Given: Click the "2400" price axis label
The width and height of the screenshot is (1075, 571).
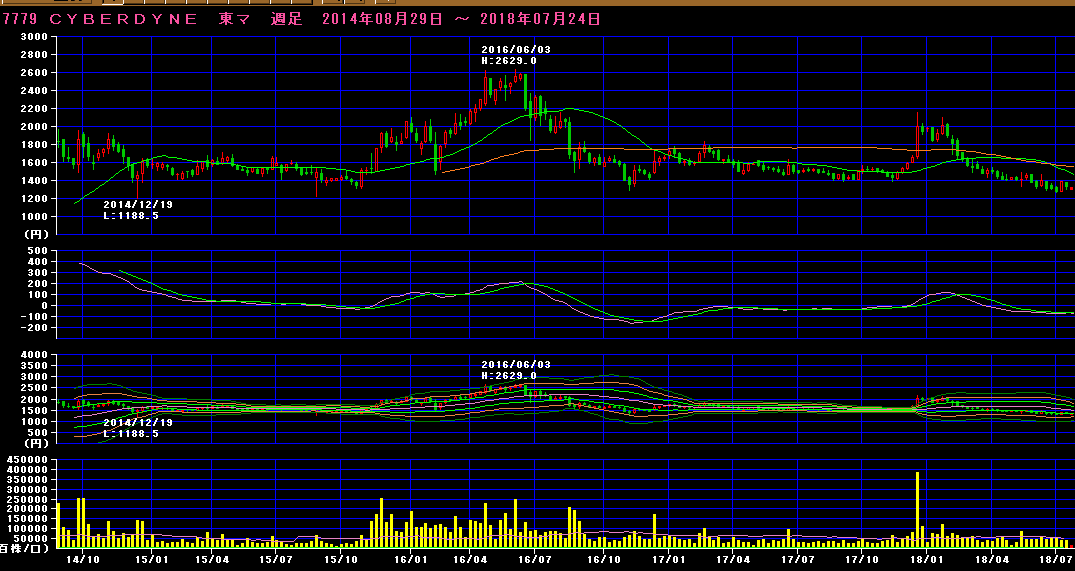Looking at the screenshot, I should pos(34,90).
